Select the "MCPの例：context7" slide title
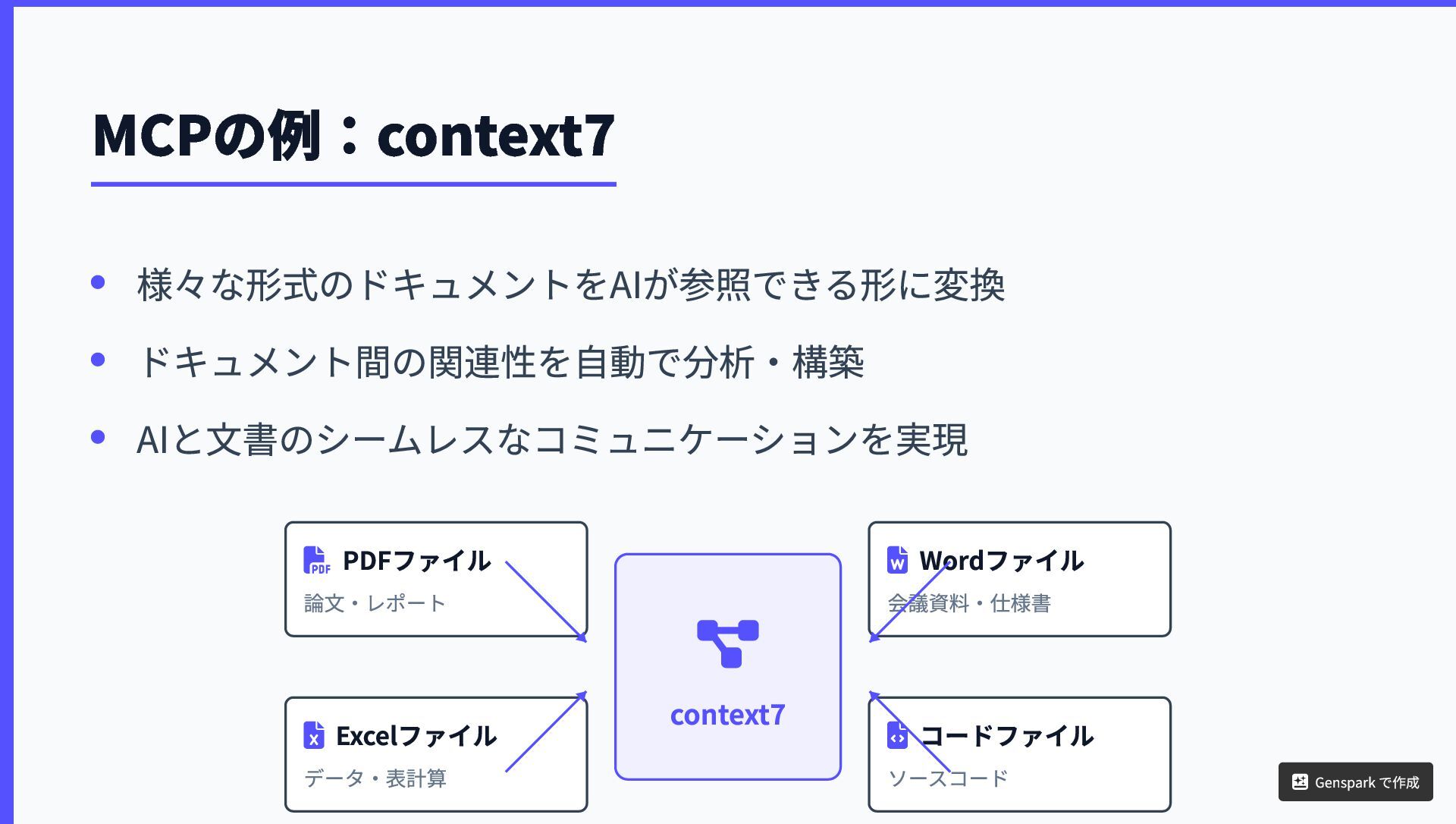This screenshot has height=824, width=1456. pos(353,136)
